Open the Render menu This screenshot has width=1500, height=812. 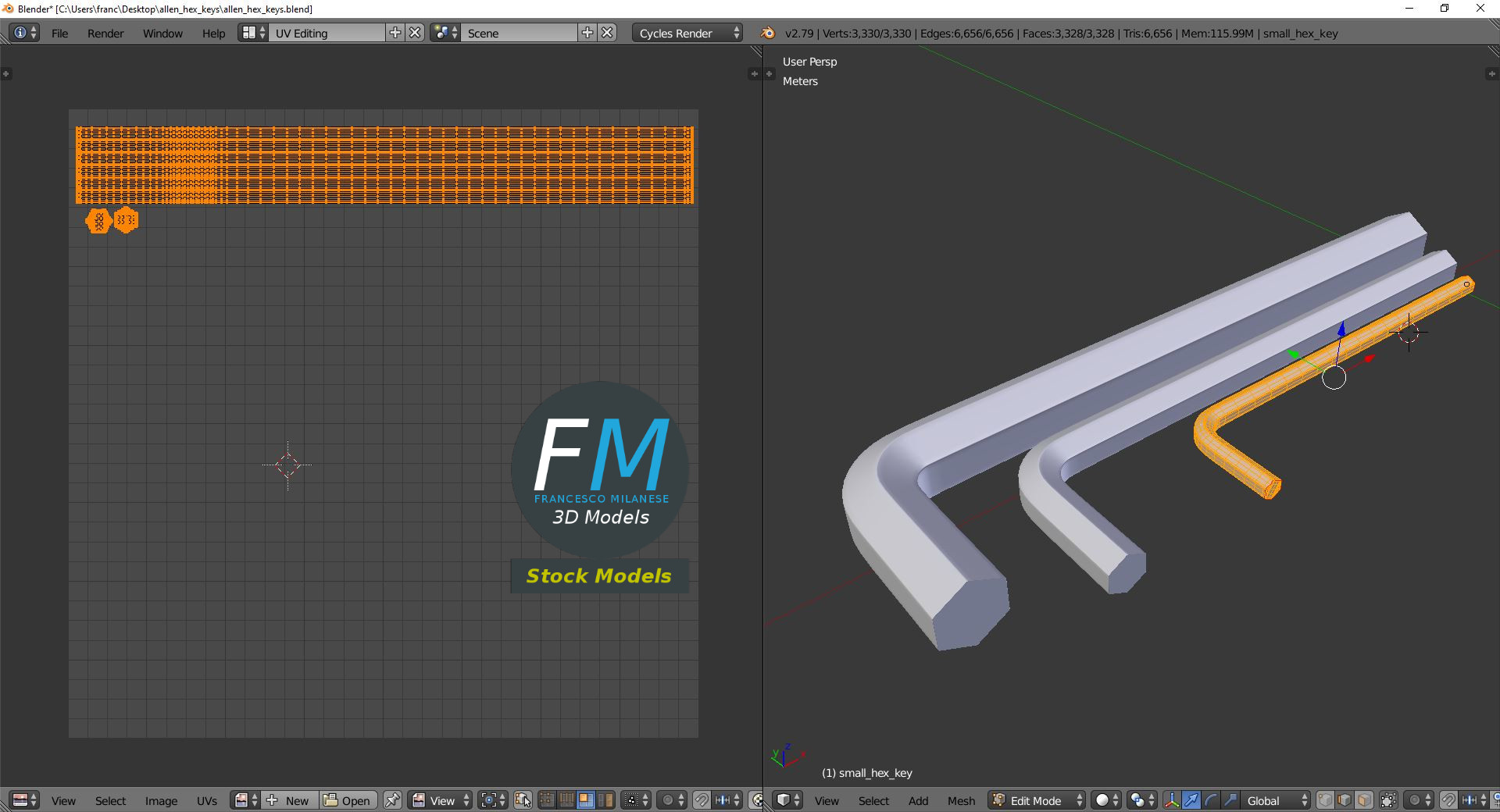coord(105,33)
